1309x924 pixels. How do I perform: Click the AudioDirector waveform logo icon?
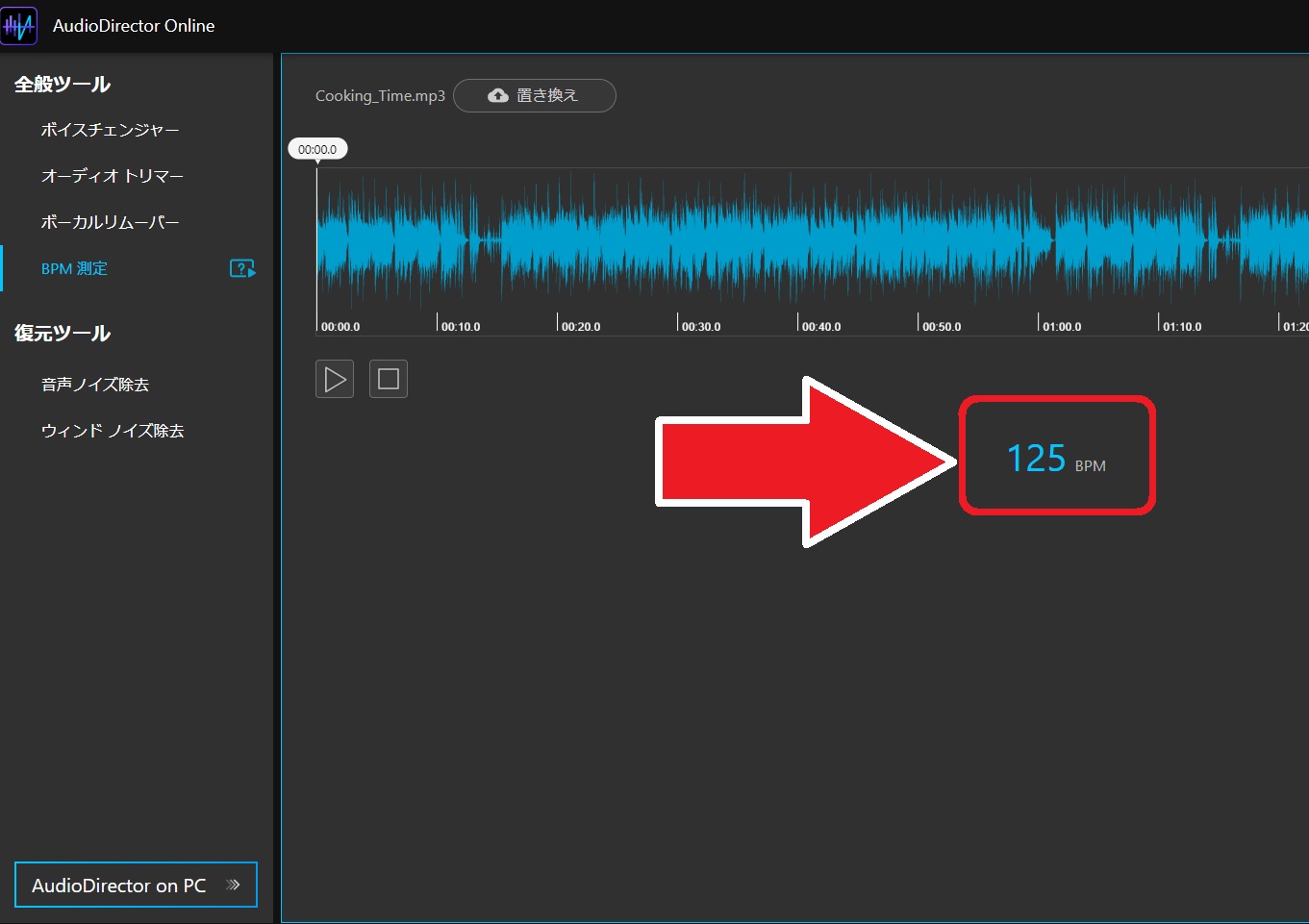[19, 26]
